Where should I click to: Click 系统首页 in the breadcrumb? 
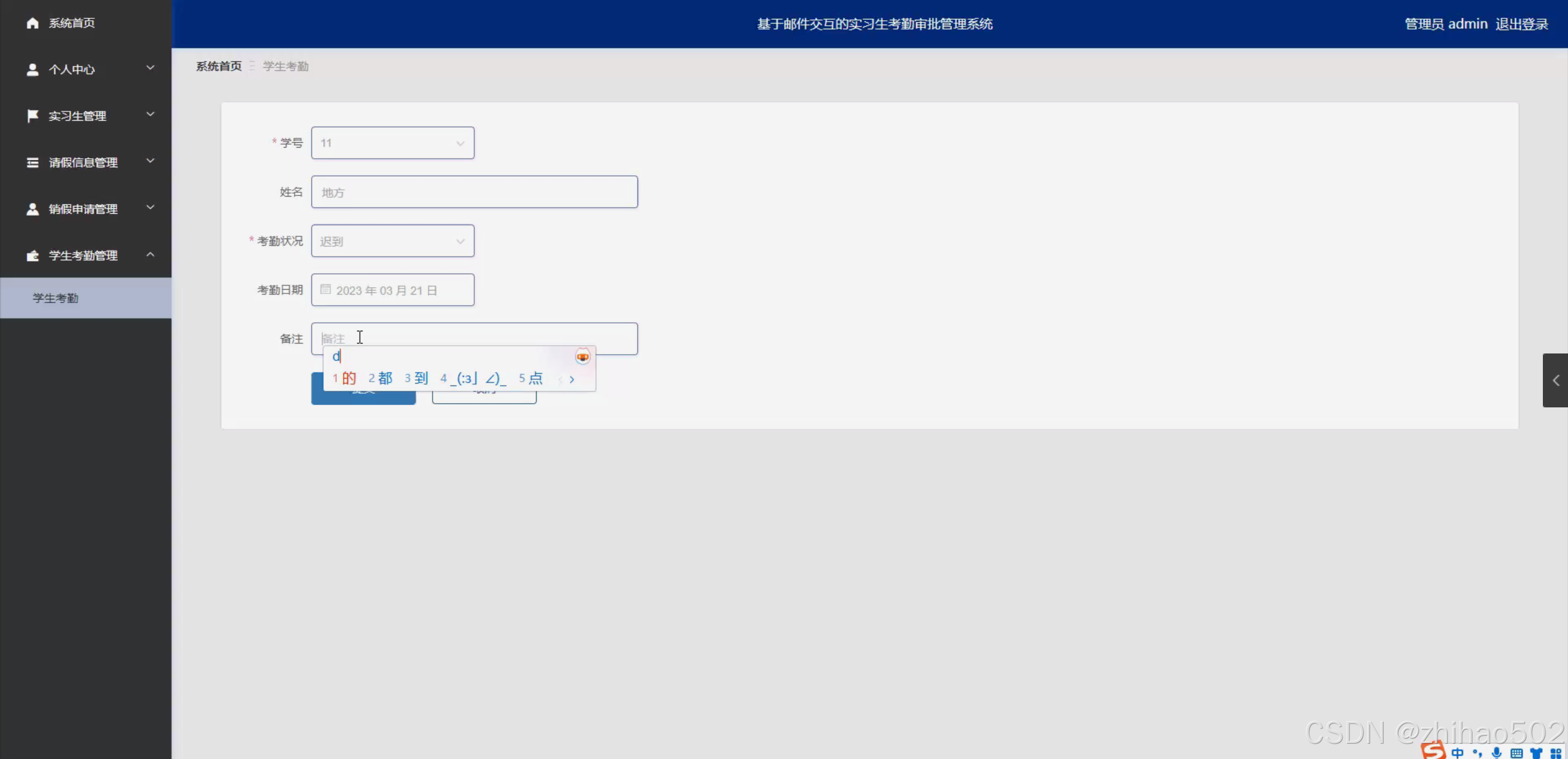[x=219, y=66]
